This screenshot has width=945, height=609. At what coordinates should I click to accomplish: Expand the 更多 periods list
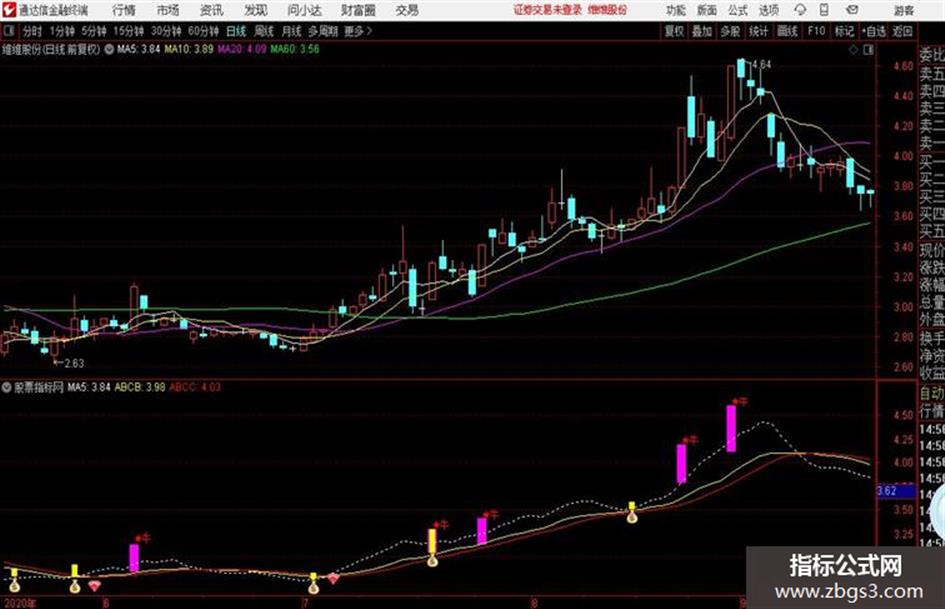coord(358,31)
